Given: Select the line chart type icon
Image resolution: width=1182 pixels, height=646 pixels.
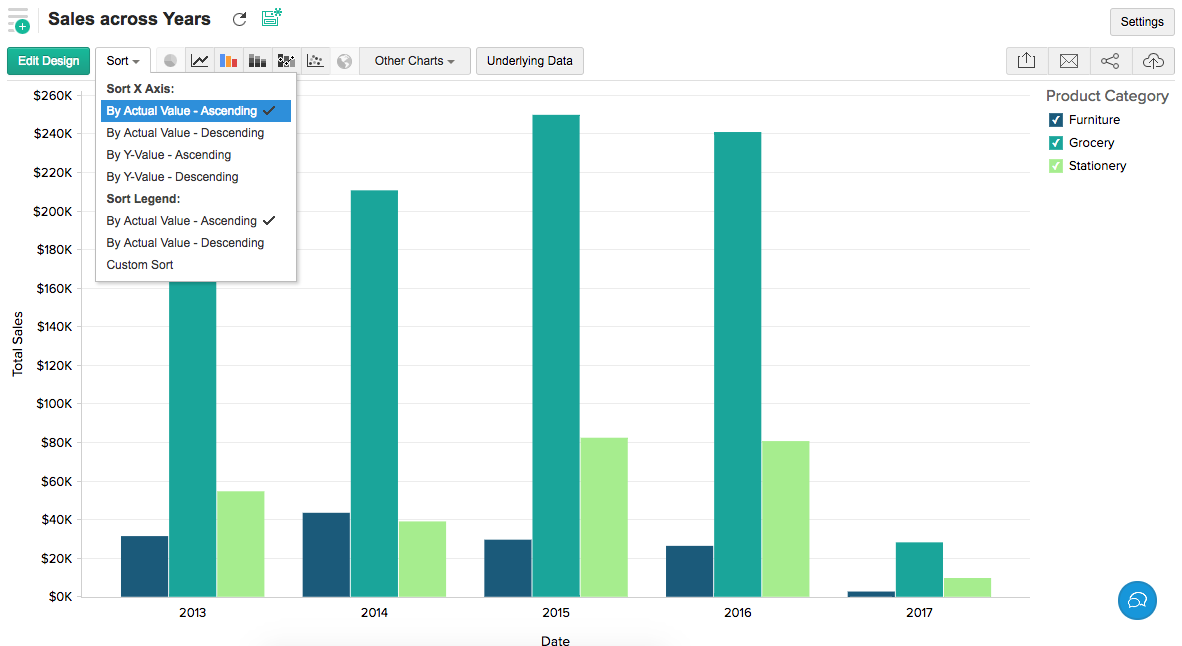Looking at the screenshot, I should point(199,60).
